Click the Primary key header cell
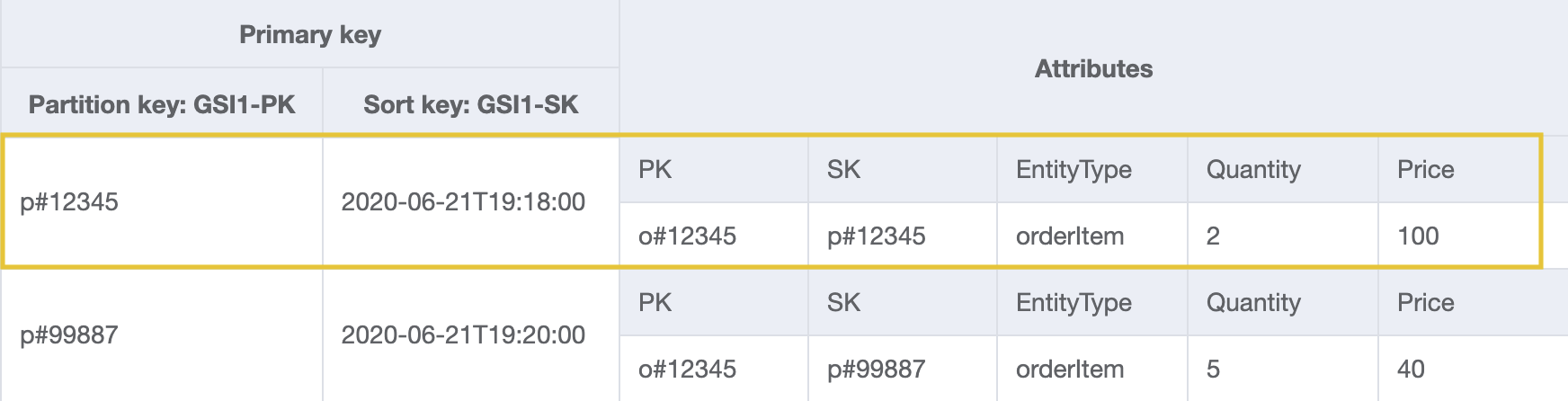 [310, 35]
